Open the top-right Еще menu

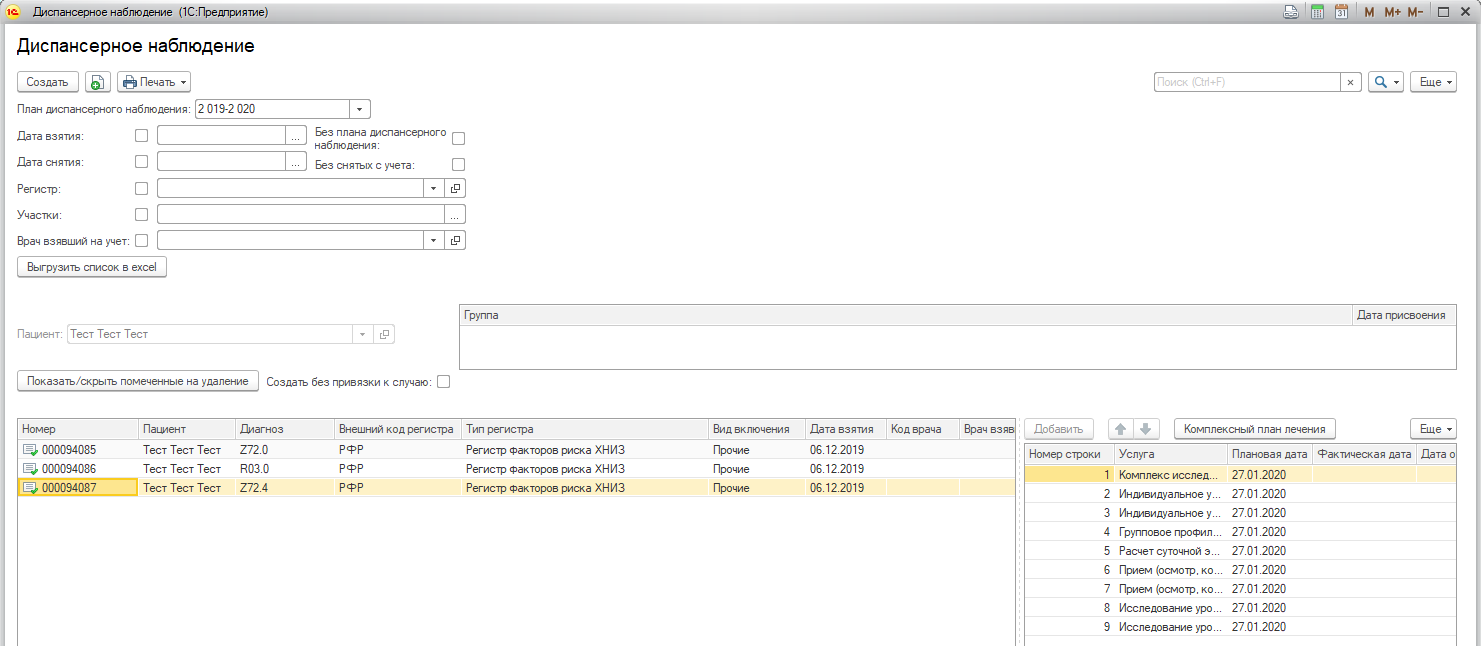(x=1432, y=82)
